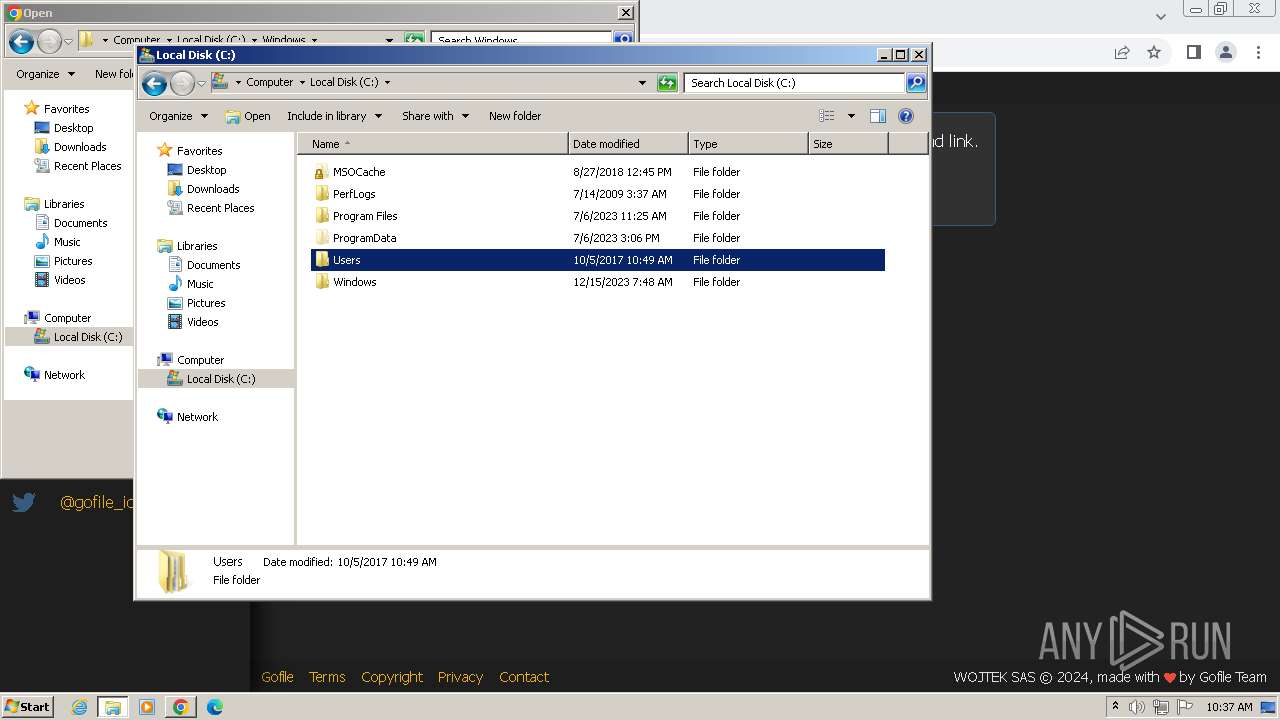This screenshot has height=720, width=1280.
Task: Click New folder in Local Disk toolbar
Action: click(515, 116)
